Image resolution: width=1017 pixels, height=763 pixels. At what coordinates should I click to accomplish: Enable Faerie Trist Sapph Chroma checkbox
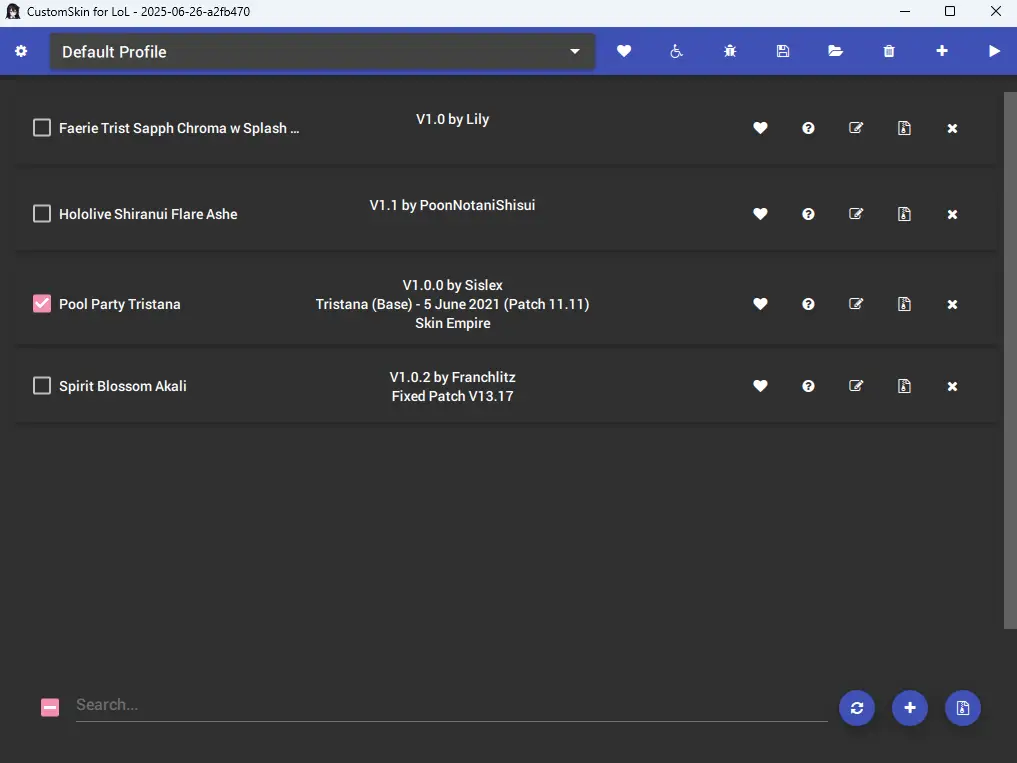point(42,128)
